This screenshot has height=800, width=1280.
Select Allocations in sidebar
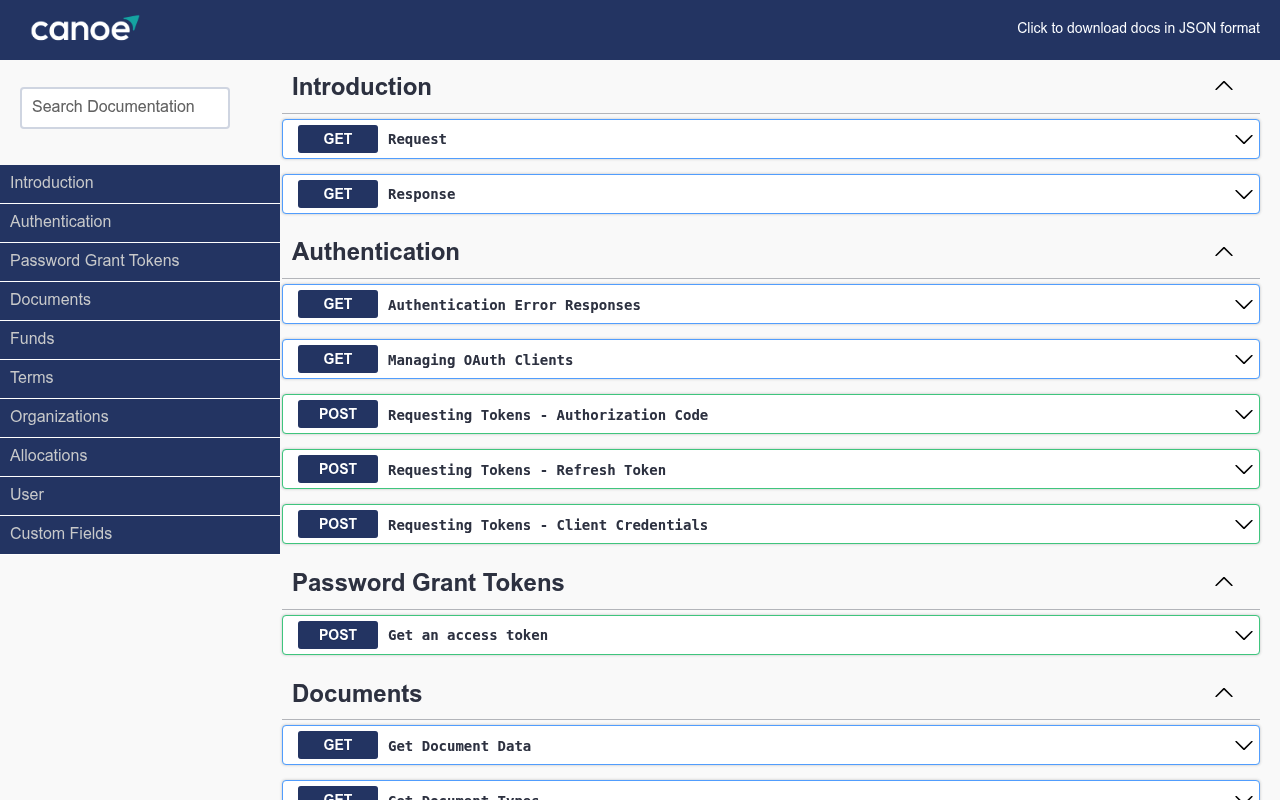pos(140,456)
